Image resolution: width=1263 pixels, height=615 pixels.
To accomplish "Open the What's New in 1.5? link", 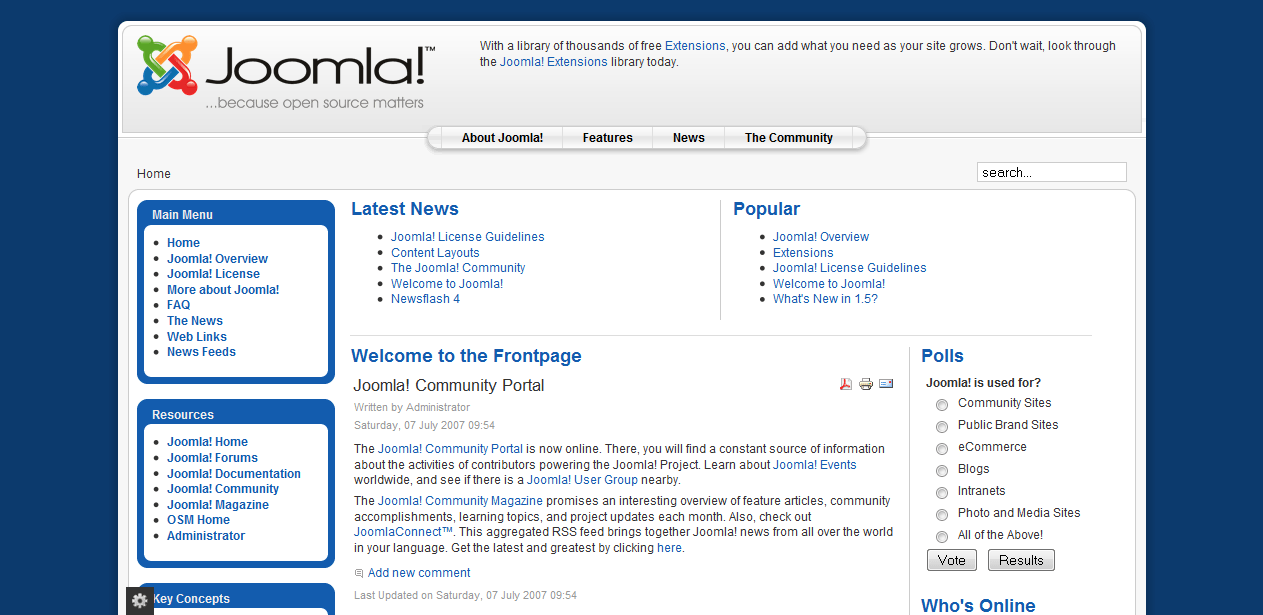I will [825, 299].
